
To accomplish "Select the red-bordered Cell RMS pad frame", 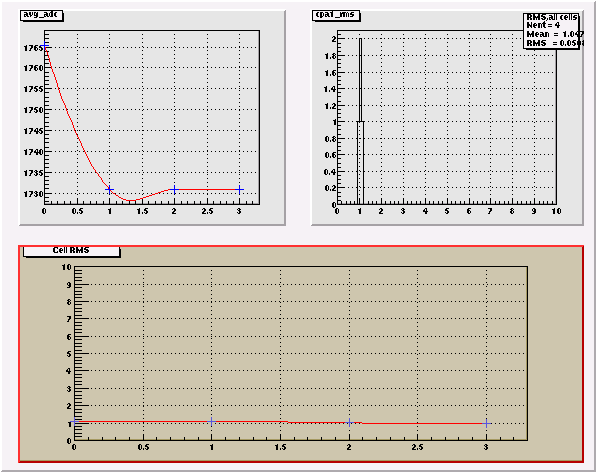I will (x=301, y=354).
